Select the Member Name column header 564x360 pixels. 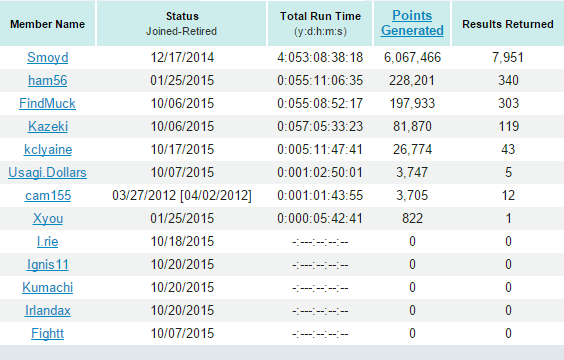click(x=47, y=24)
